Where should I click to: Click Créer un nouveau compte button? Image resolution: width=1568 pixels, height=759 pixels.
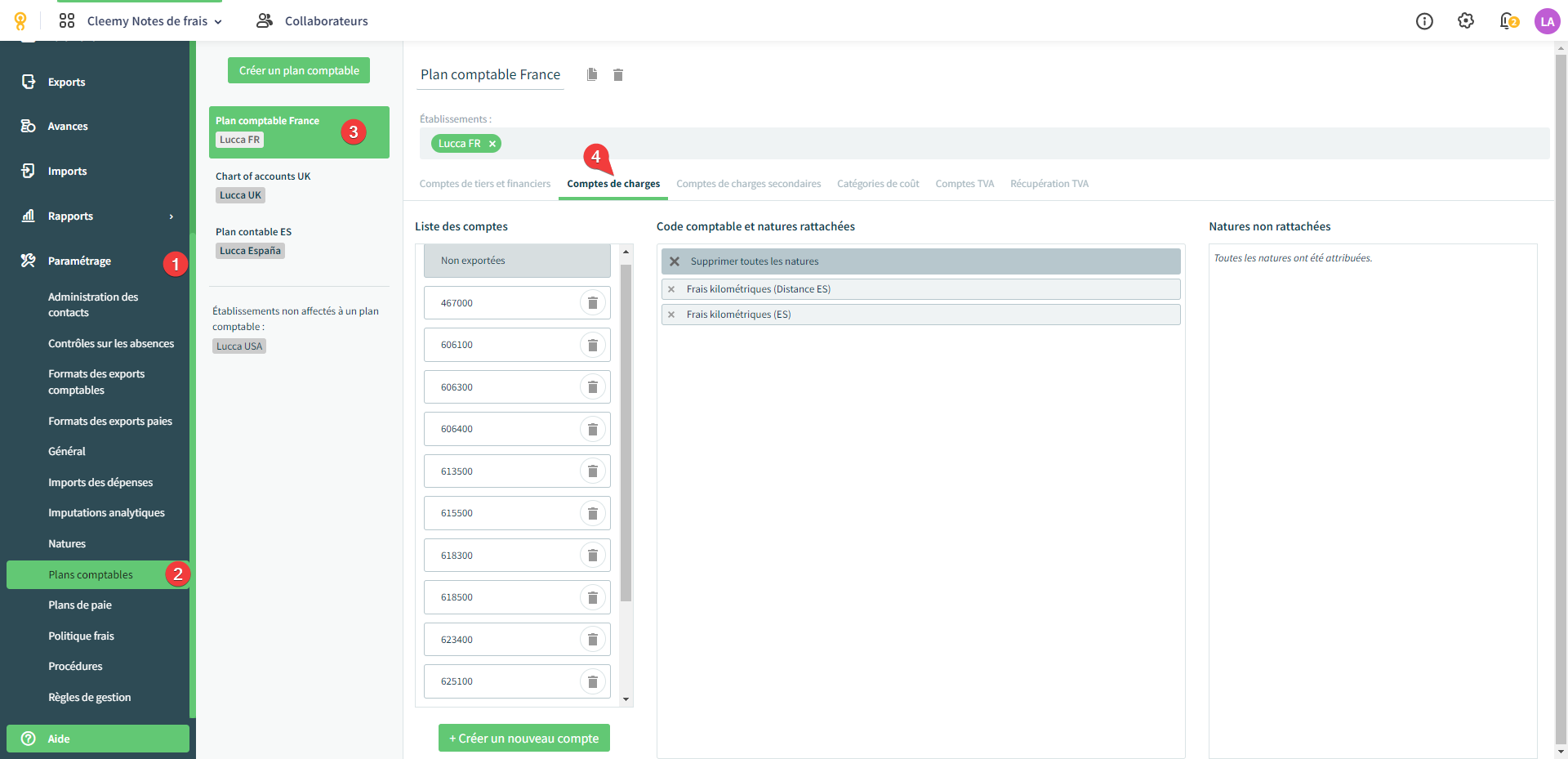(x=523, y=738)
